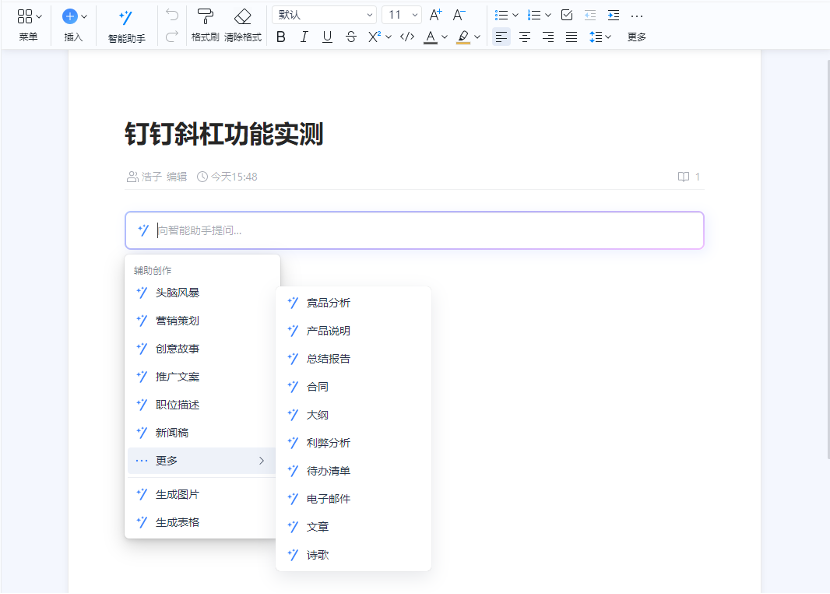This screenshot has height=594, width=830.
Task: Pick a highlight color from the highlighter swatch
Action: [463, 36]
